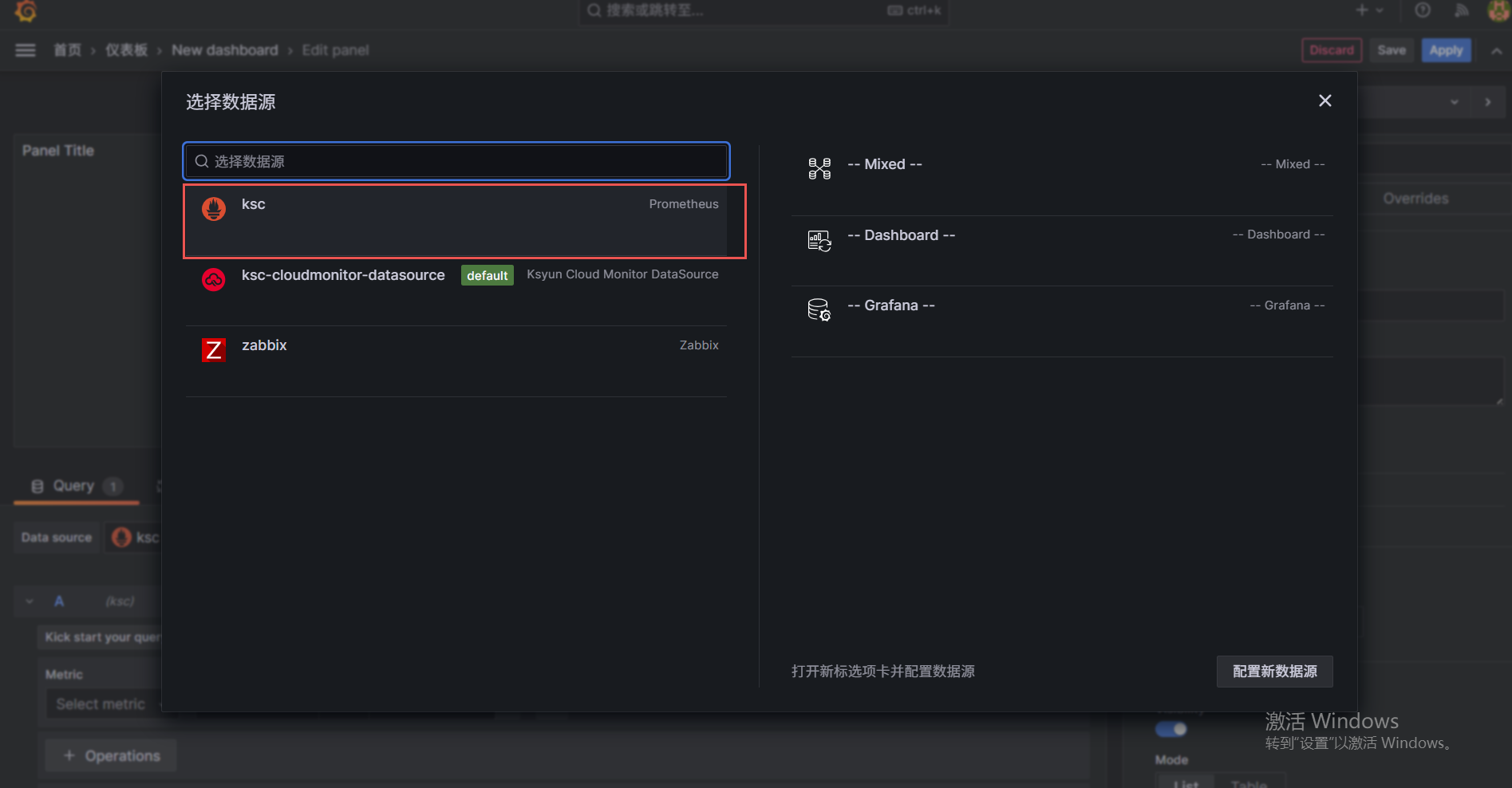Open the help question mark icon
This screenshot has height=788, width=1512.
pos(1422,10)
